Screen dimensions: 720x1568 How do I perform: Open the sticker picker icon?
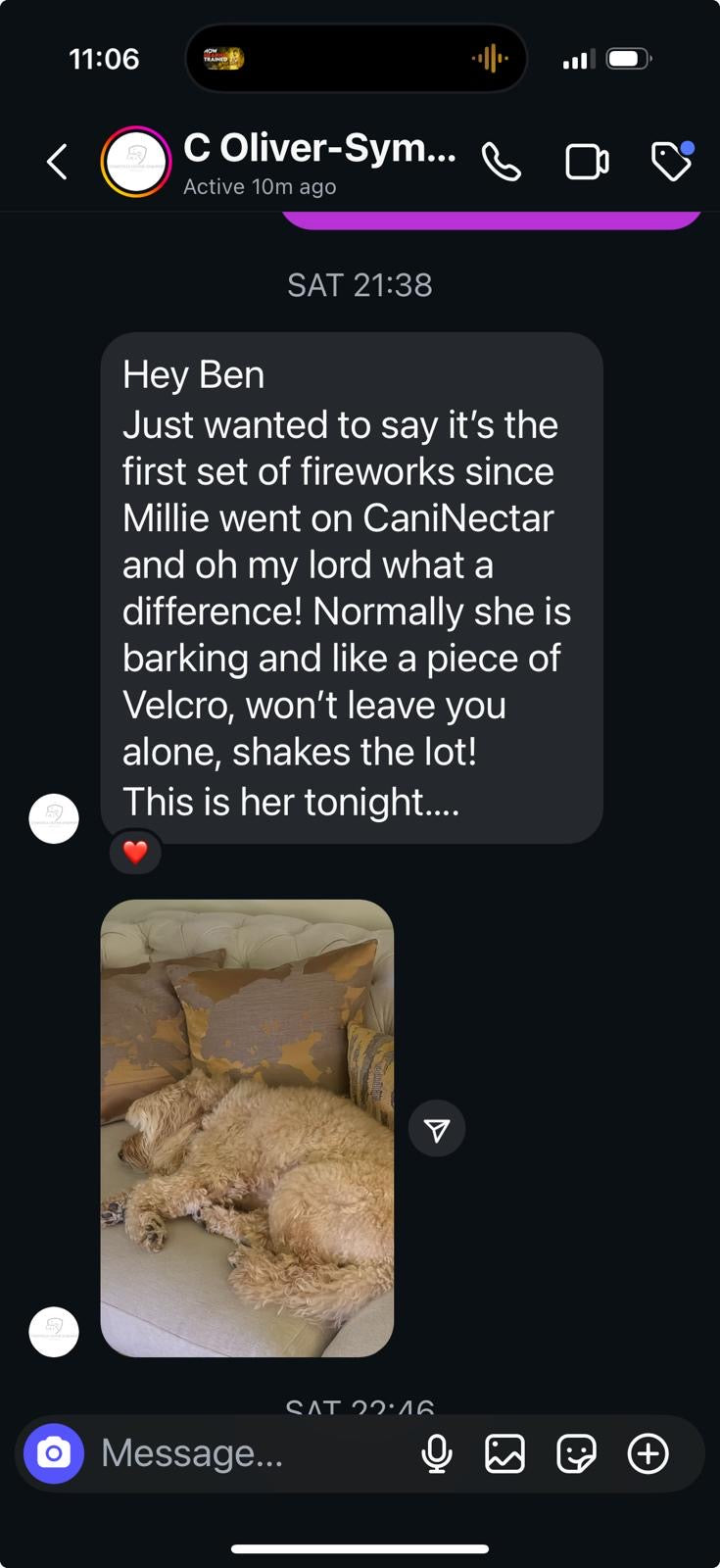[x=576, y=1453]
